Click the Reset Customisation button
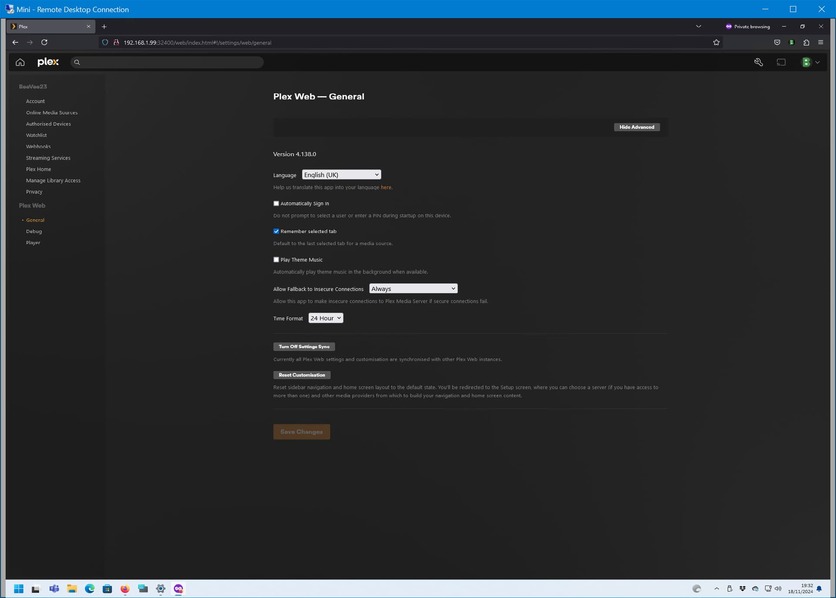Viewport: 836px width, 598px height. coord(302,375)
